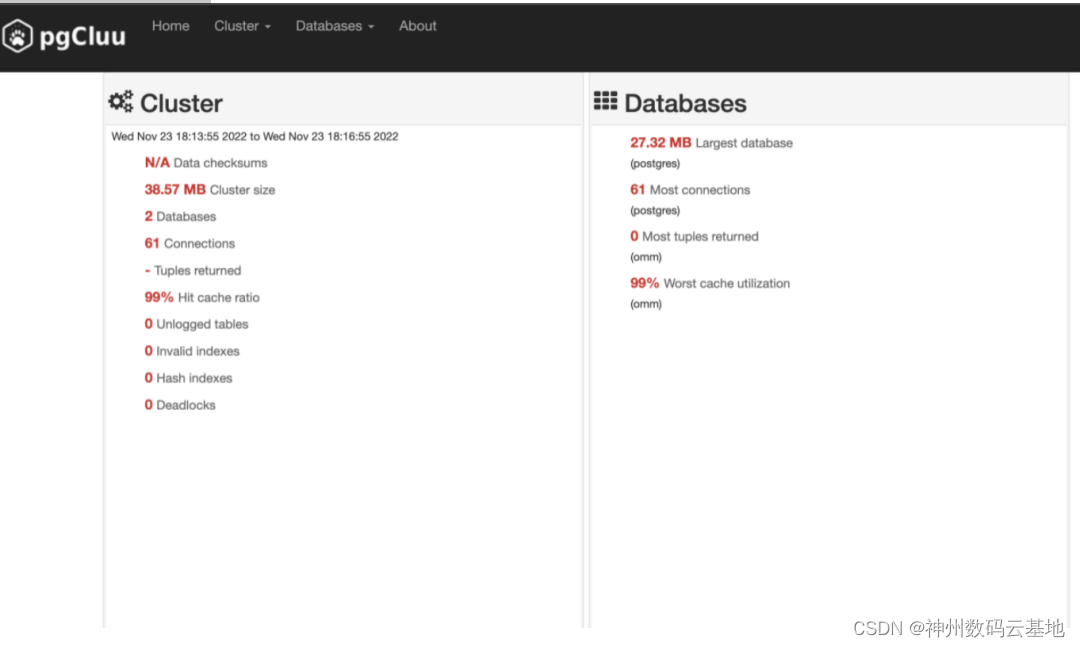Select the 27.32 MB Largest database entry
Screen dimensions: 1080x647
tap(712, 143)
